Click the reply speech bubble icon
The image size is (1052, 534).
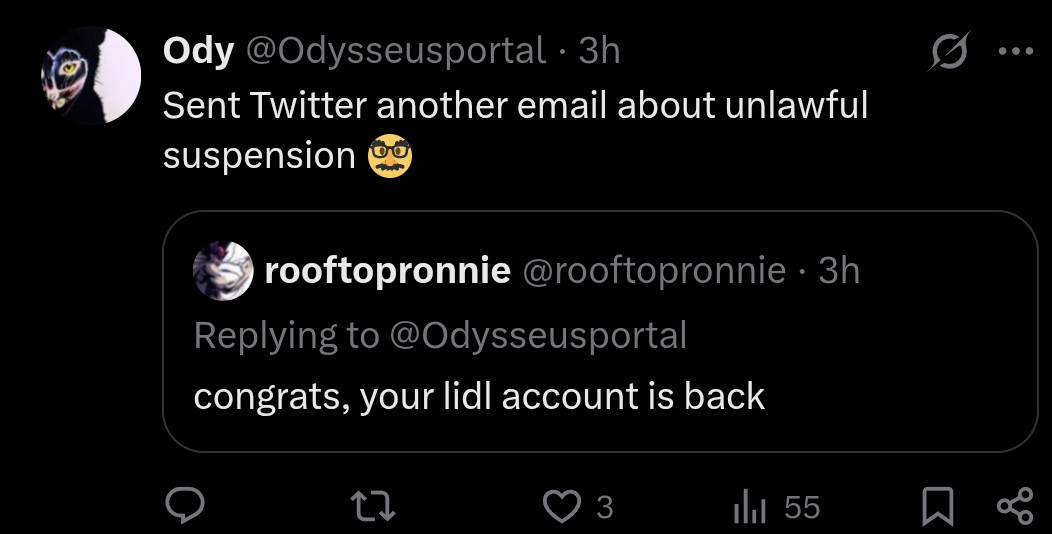coord(185,508)
